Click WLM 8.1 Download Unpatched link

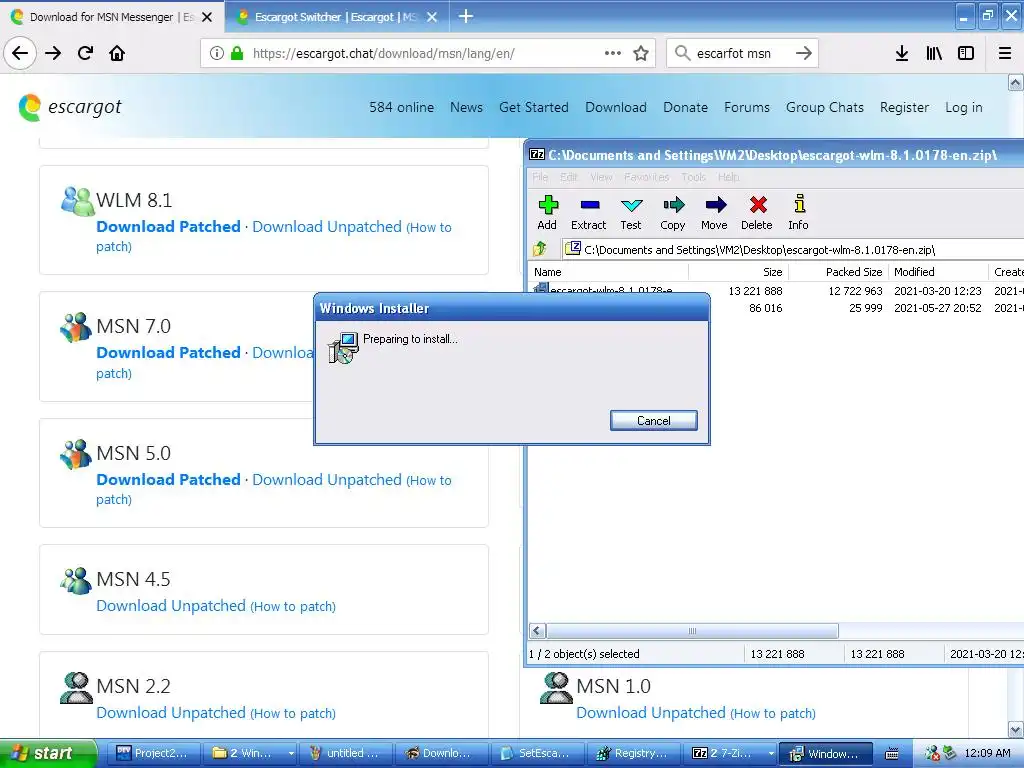(x=327, y=227)
